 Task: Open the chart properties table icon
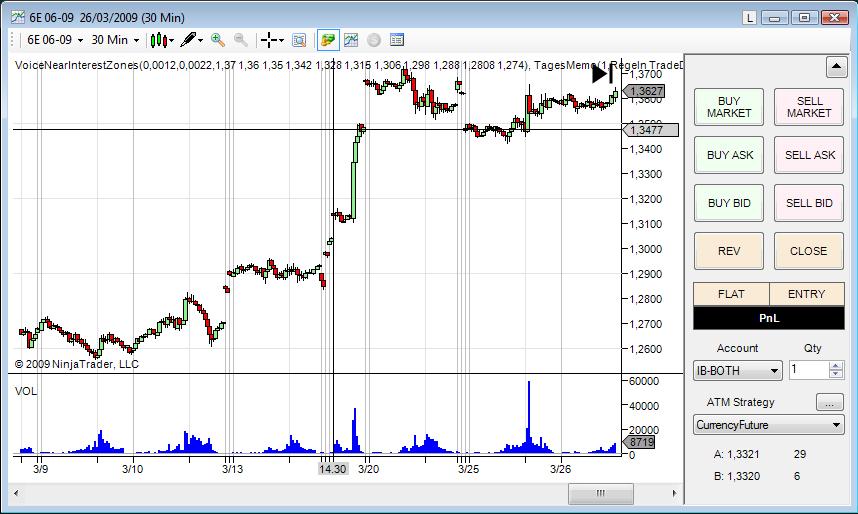[x=397, y=40]
